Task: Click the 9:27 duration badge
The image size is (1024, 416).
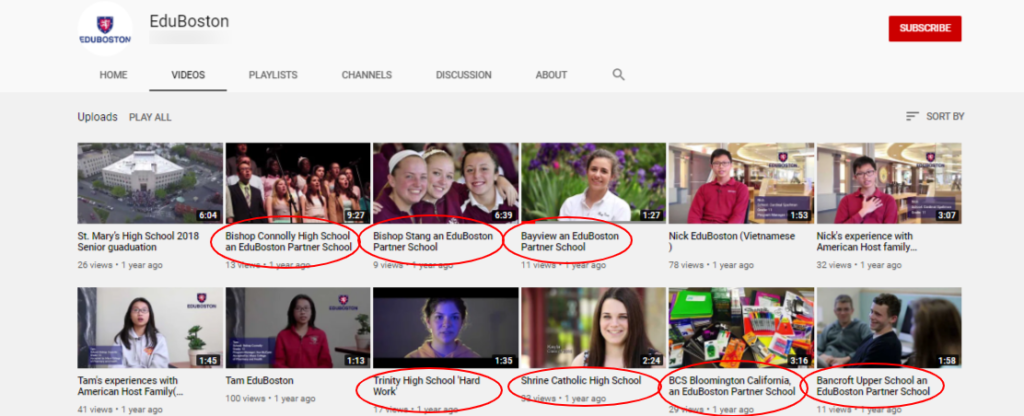Action: [357, 216]
